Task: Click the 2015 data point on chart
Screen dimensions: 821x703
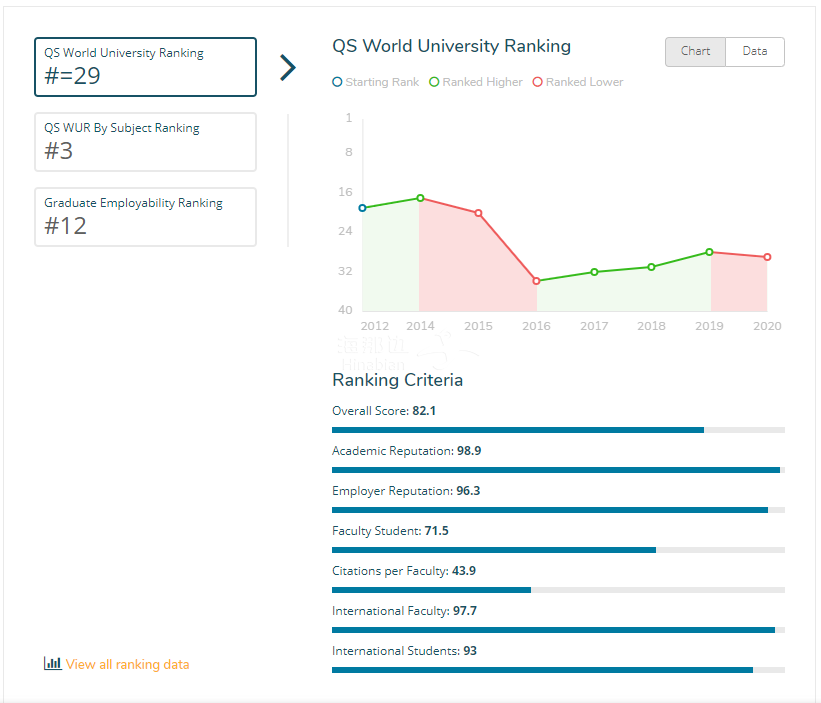Action: point(479,213)
